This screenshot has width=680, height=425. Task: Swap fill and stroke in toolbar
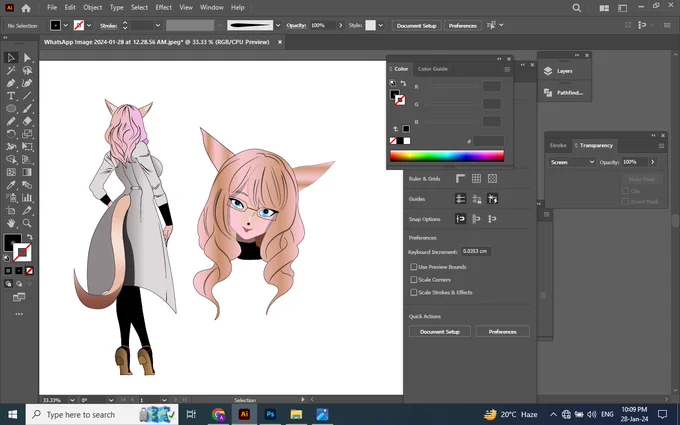(29, 237)
